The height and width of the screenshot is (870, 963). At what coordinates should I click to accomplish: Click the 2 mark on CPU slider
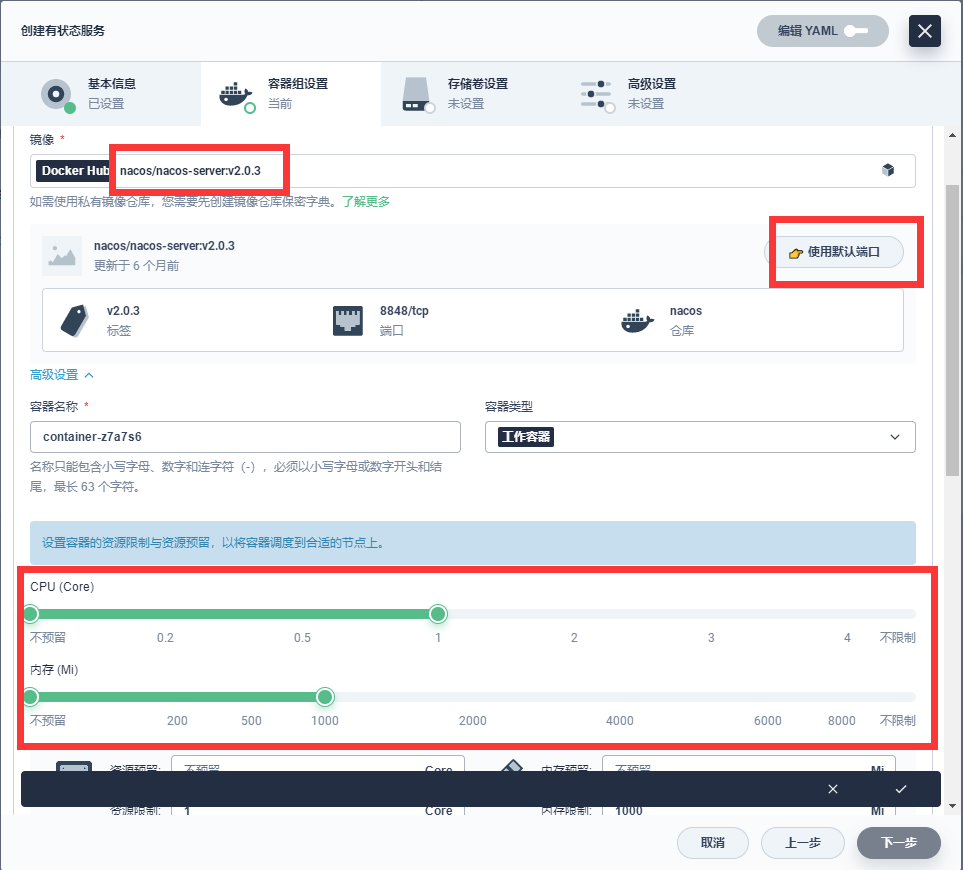point(574,637)
